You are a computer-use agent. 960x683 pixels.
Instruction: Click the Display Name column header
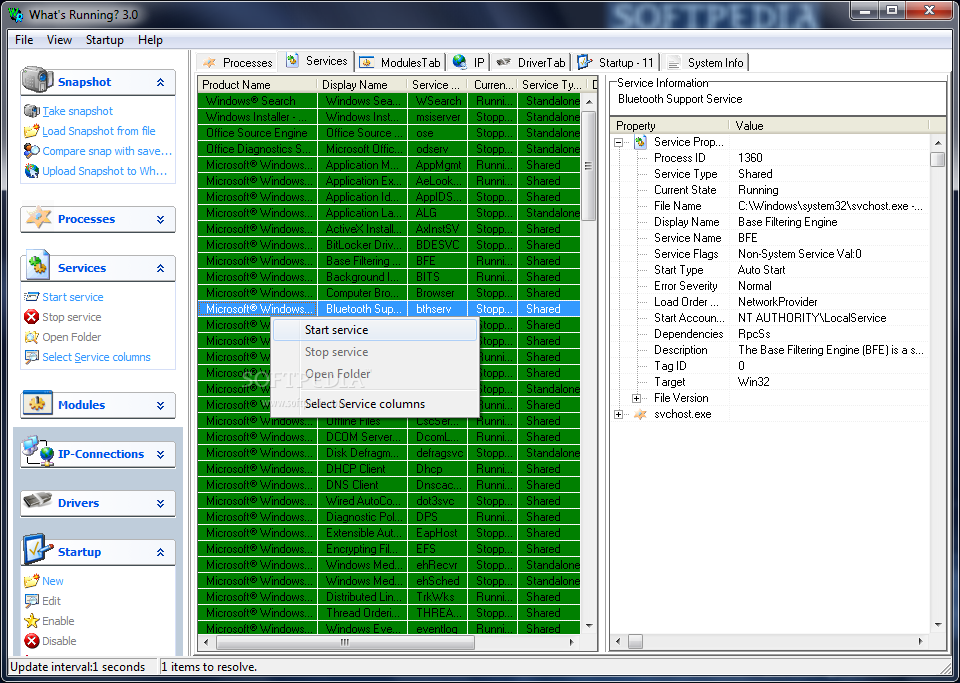[363, 84]
